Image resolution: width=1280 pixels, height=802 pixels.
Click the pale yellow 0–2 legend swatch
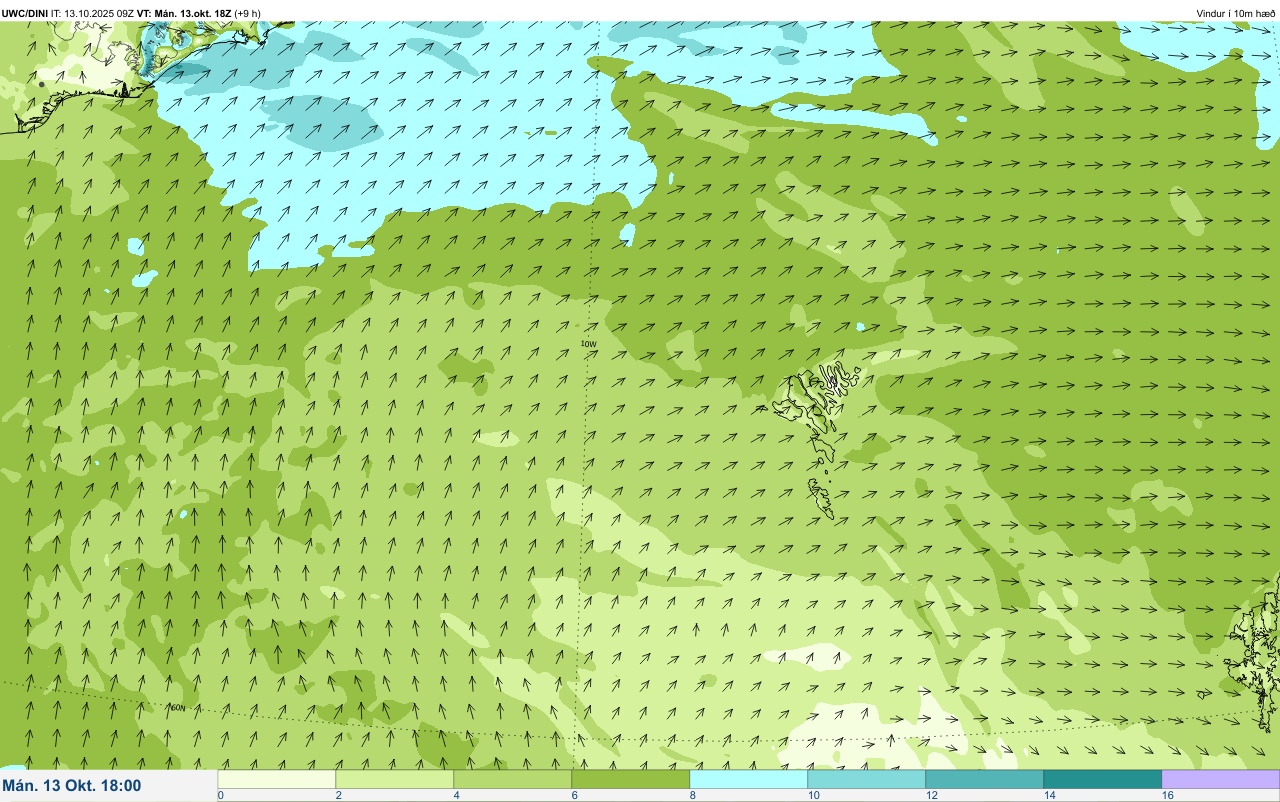click(276, 779)
